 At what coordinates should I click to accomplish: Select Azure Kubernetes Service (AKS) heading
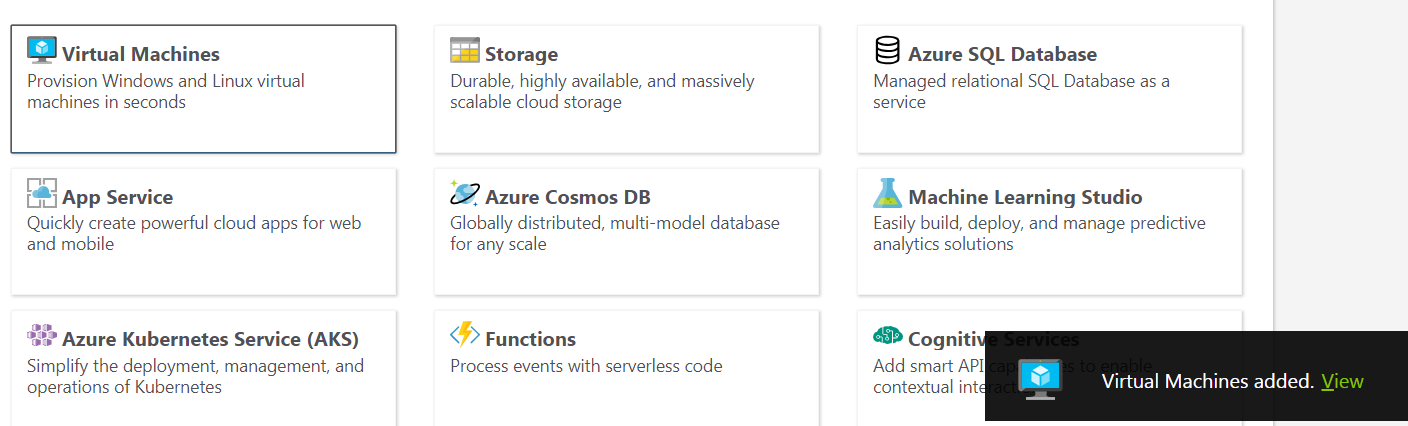point(210,339)
